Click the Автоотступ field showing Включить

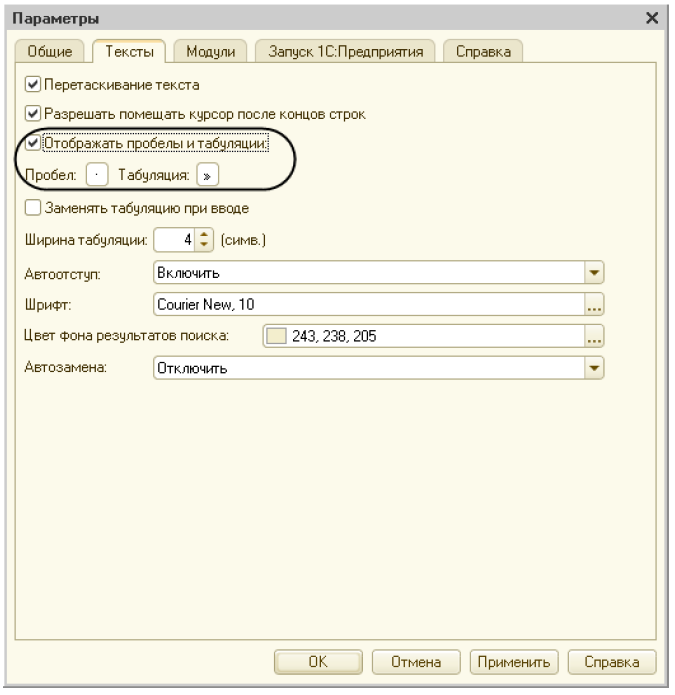pos(369,272)
